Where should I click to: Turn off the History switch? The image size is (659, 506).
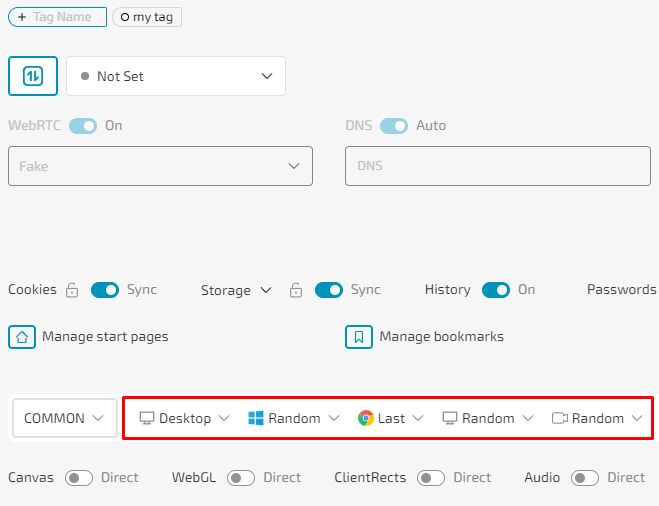(x=496, y=290)
